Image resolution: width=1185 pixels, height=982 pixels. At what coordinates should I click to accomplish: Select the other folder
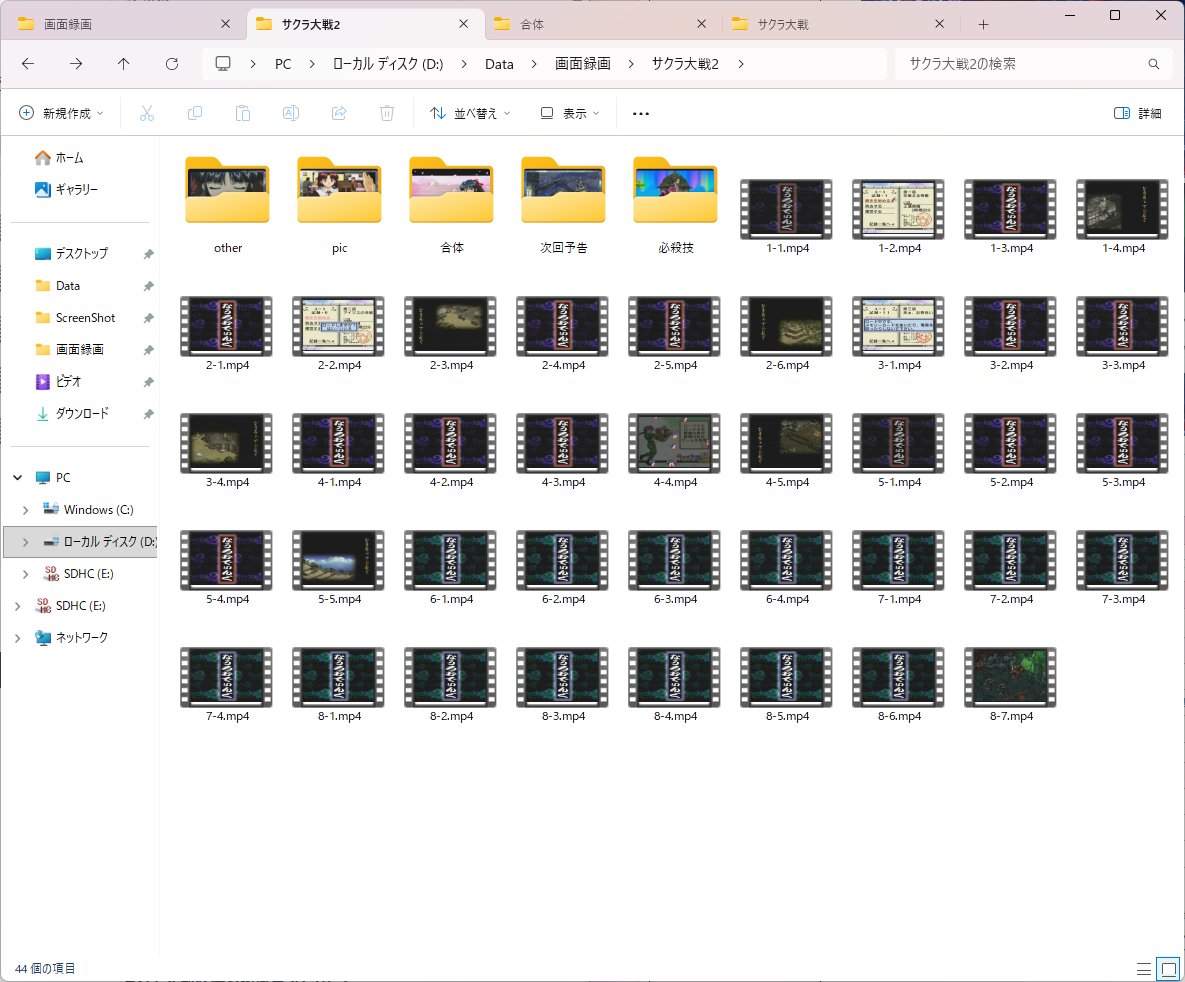point(227,204)
